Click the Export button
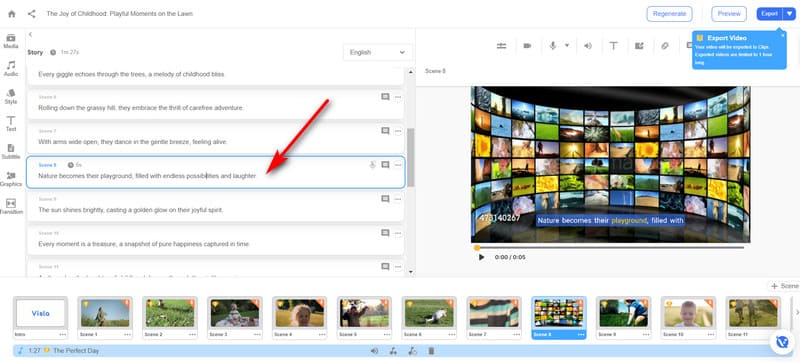This screenshot has height=362, width=800. tap(769, 14)
